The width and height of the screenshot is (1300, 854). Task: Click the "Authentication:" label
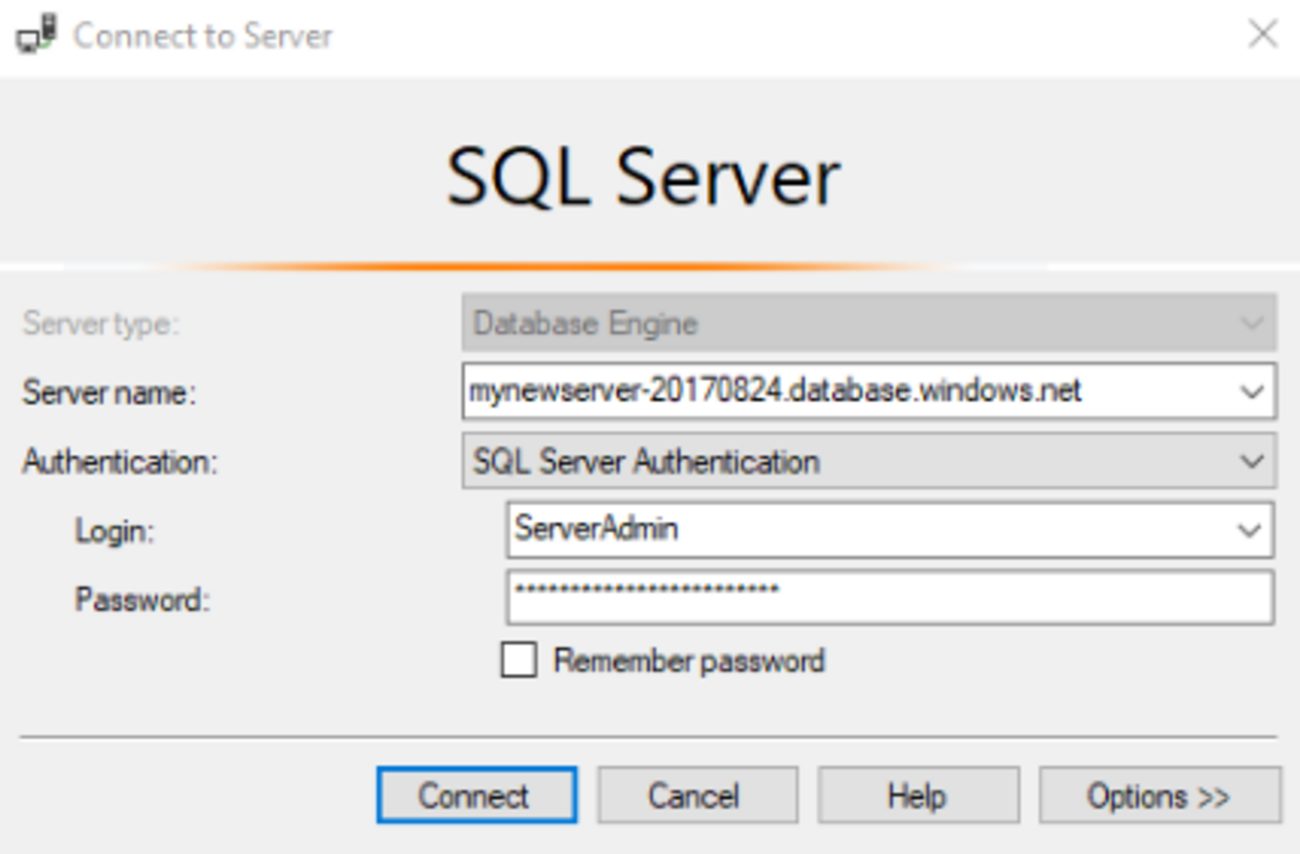pos(120,462)
